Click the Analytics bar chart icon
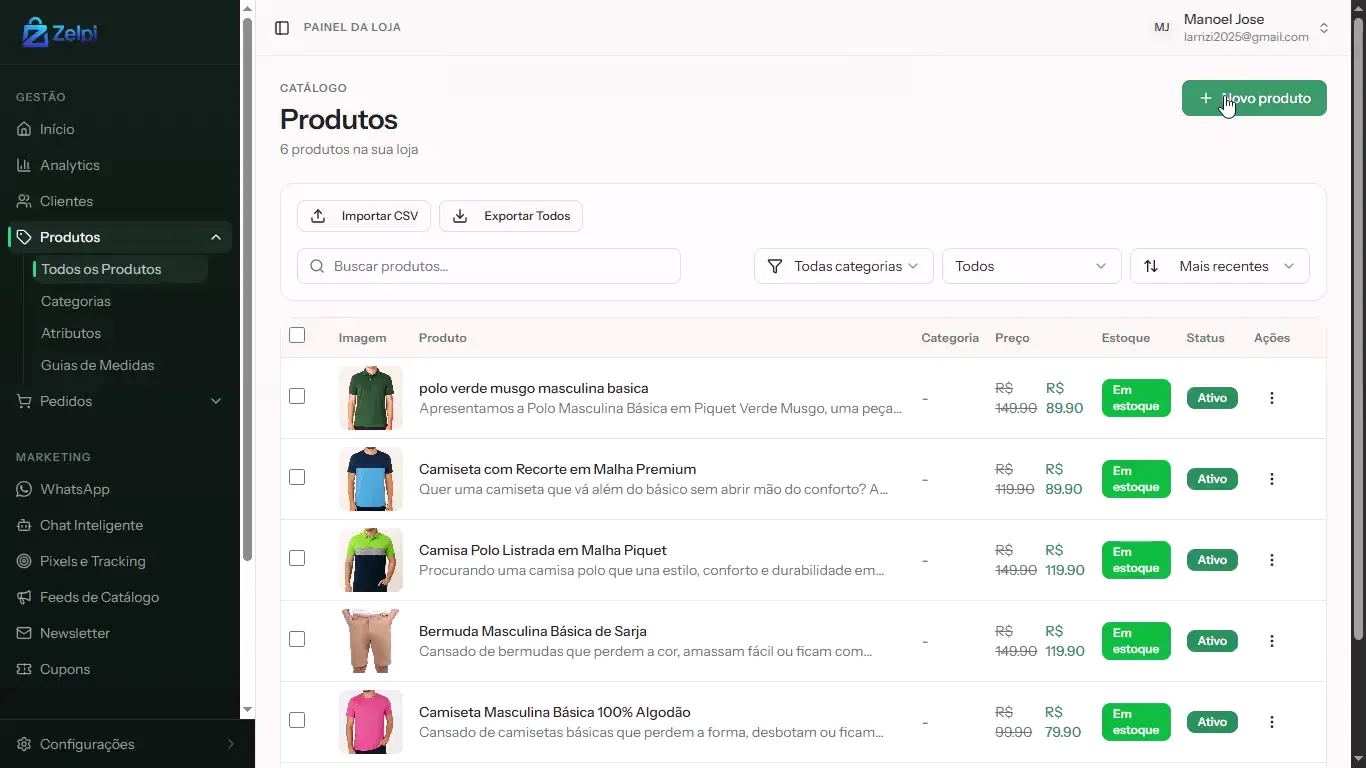Image resolution: width=1366 pixels, height=768 pixels. 24,165
